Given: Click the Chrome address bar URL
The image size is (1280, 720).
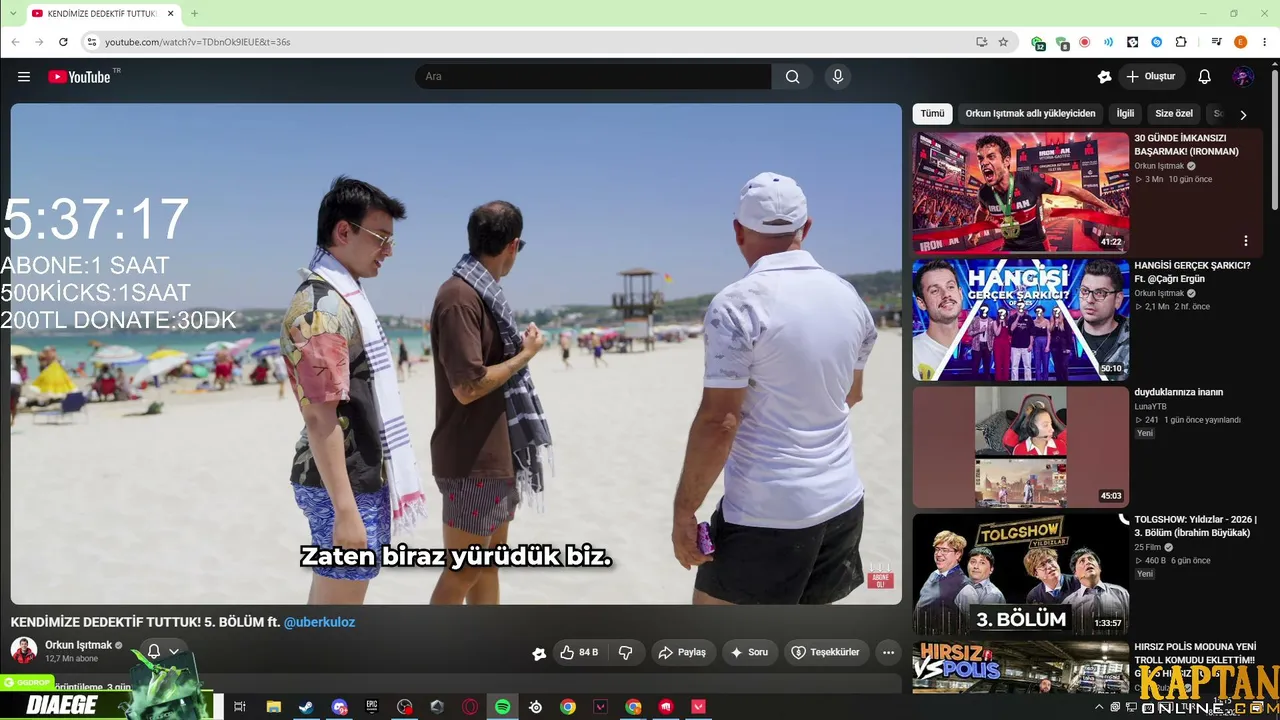Looking at the screenshot, I should [x=198, y=42].
